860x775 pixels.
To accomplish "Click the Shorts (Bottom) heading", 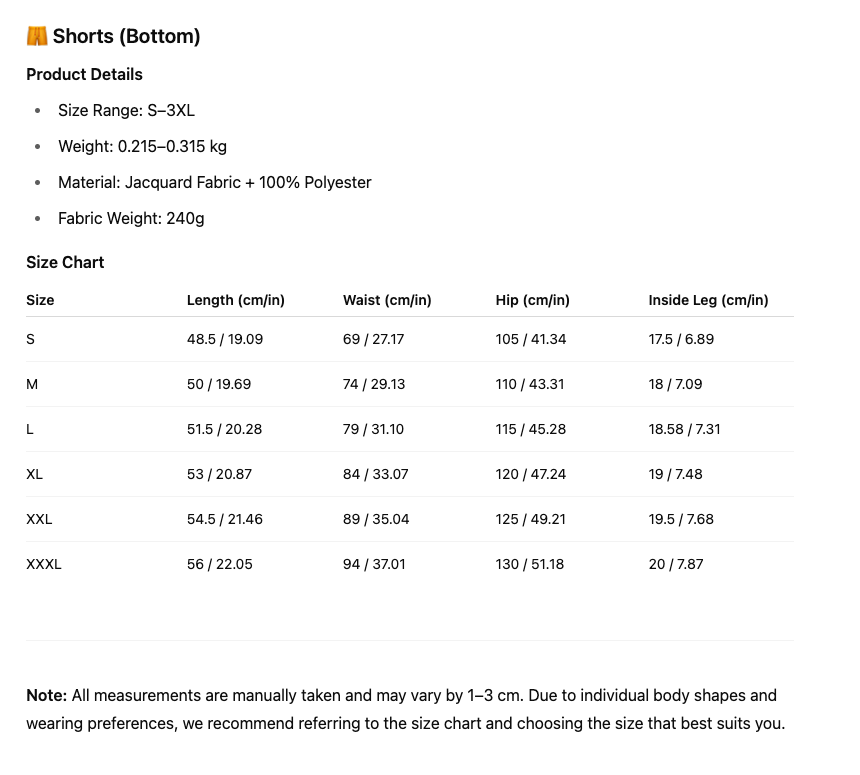I will click(x=126, y=37).
